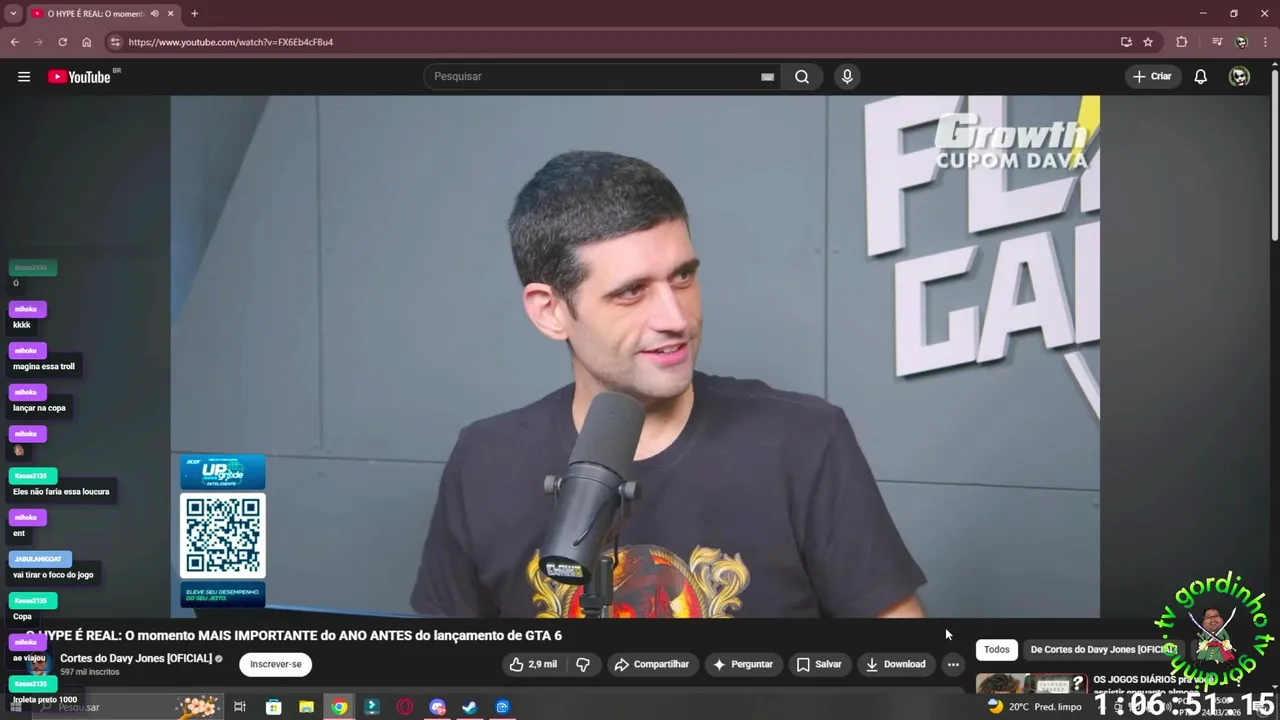Select the Todos filter chip
The image size is (1280, 720).
pyautogui.click(x=997, y=649)
